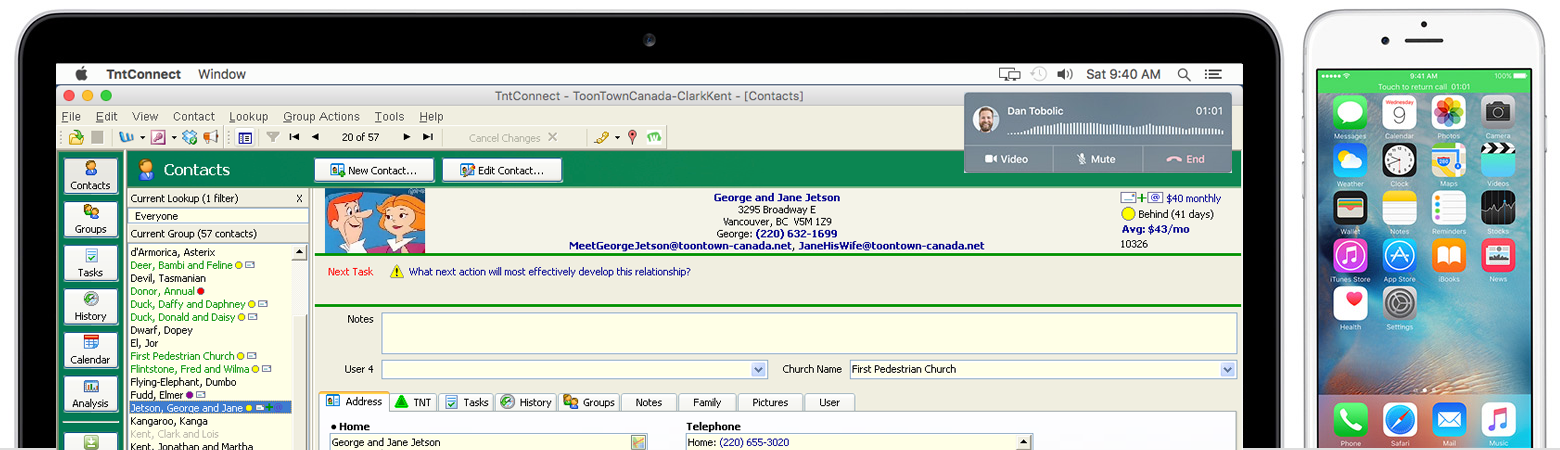
Task: Toggle the contact list view icon
Action: click(x=245, y=137)
